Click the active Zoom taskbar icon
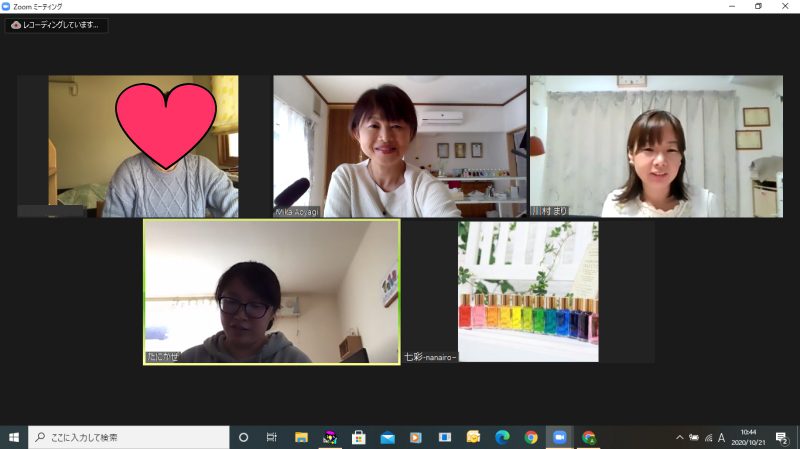The height and width of the screenshot is (449, 800). click(560, 437)
